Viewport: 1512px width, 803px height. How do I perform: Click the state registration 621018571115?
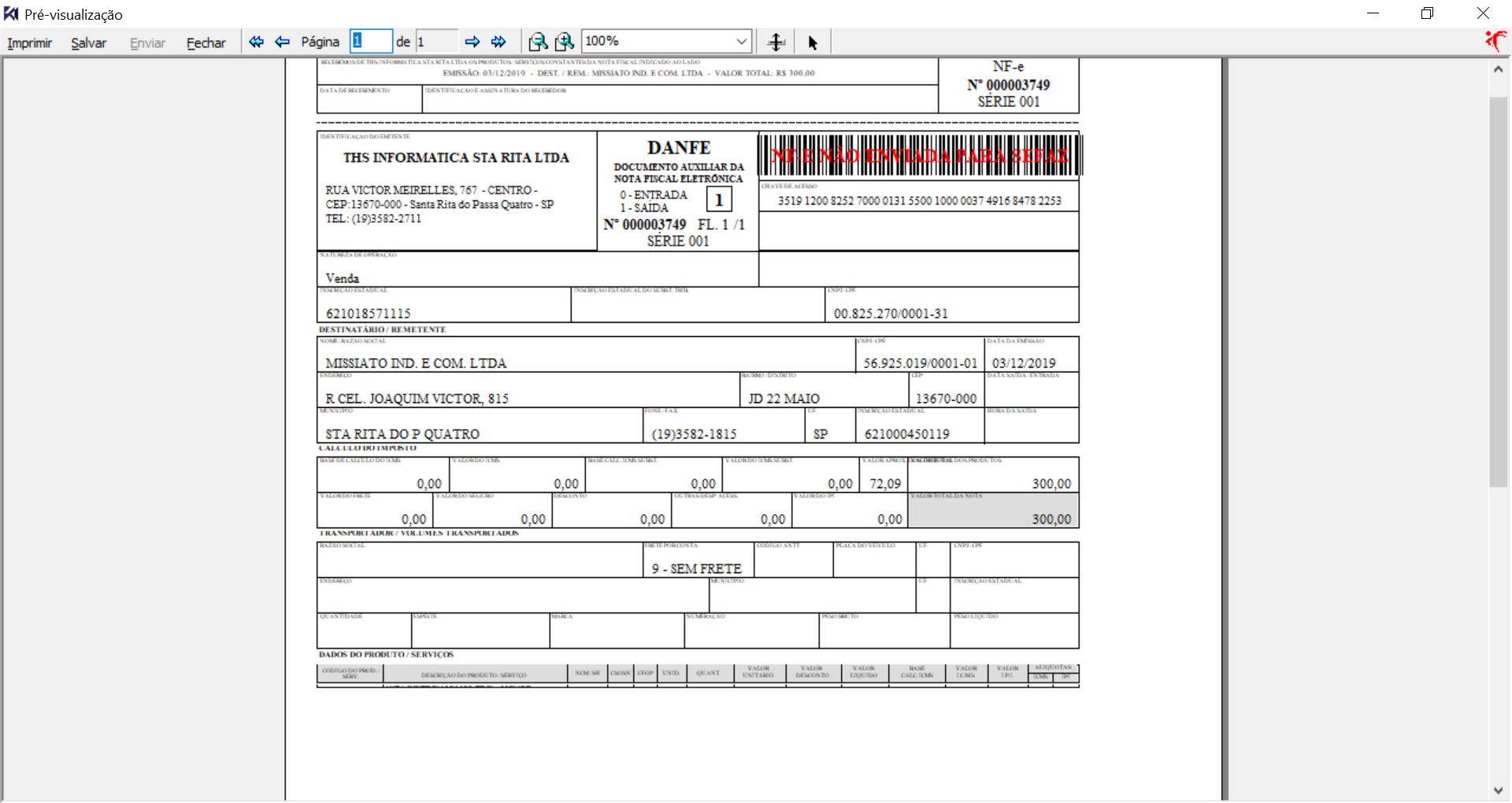(368, 313)
